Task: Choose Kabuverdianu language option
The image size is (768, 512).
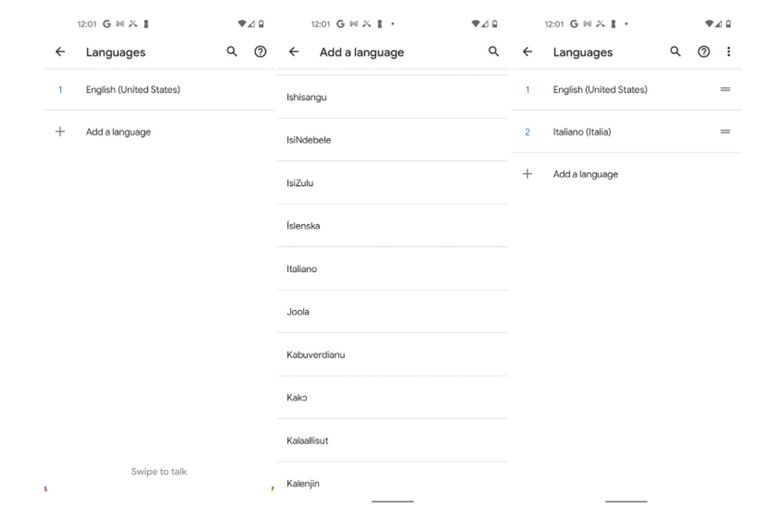Action: click(x=316, y=355)
